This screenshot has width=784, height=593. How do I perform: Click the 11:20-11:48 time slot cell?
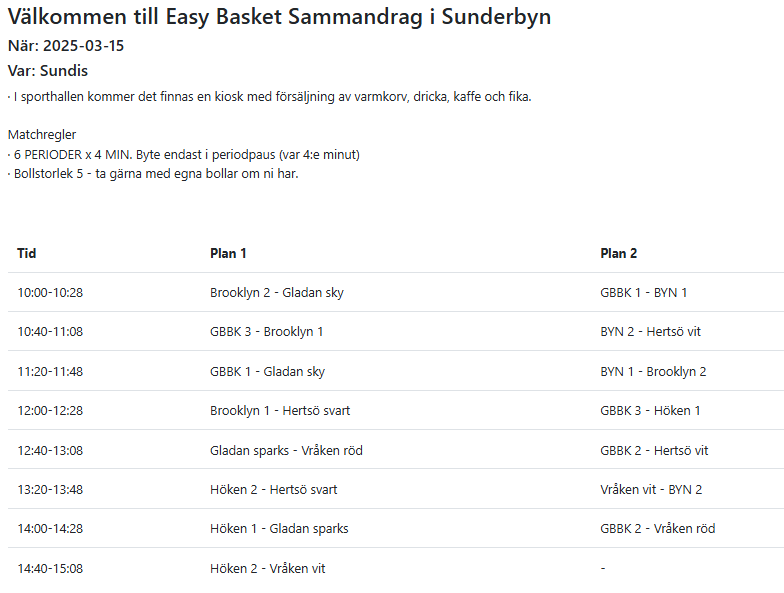(x=50, y=372)
